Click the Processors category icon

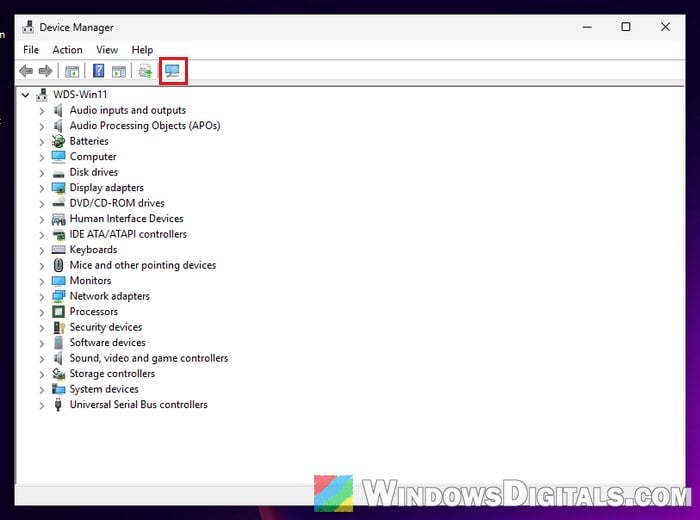pyautogui.click(x=58, y=312)
